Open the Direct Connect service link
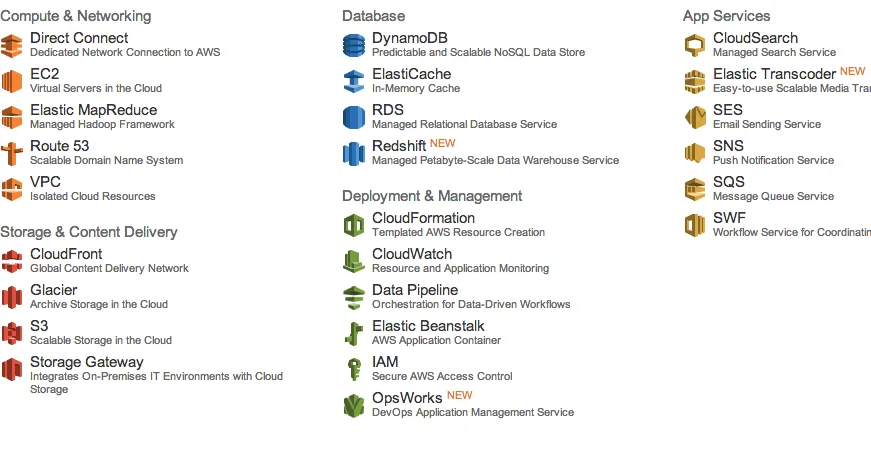The image size is (871, 471). (79, 38)
